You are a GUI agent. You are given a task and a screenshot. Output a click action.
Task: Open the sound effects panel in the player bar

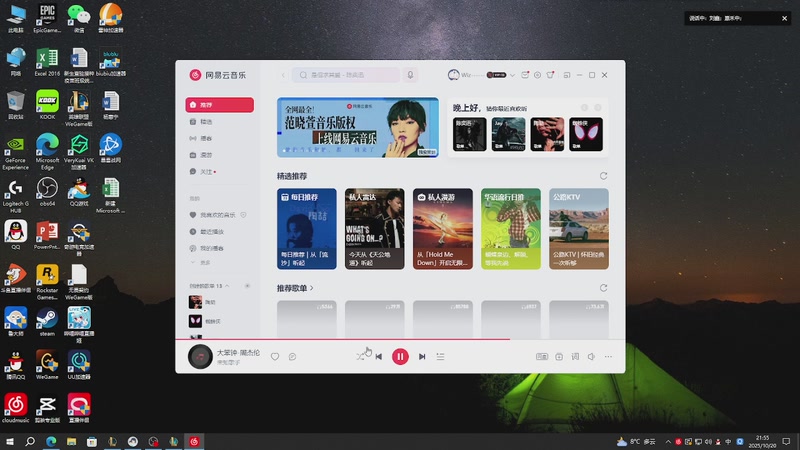tap(542, 357)
